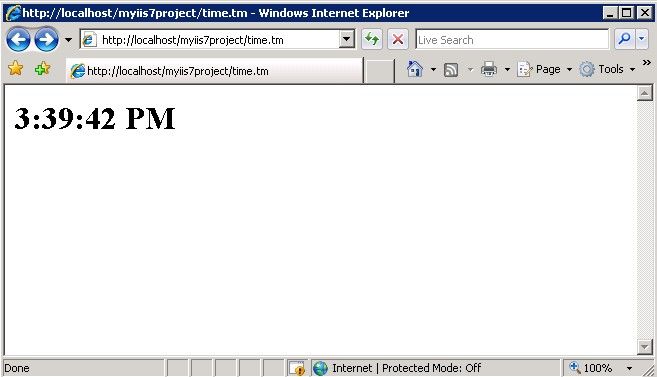This screenshot has width=657, height=377.
Task: Click the IE logo in title bar
Action: pos(13,13)
